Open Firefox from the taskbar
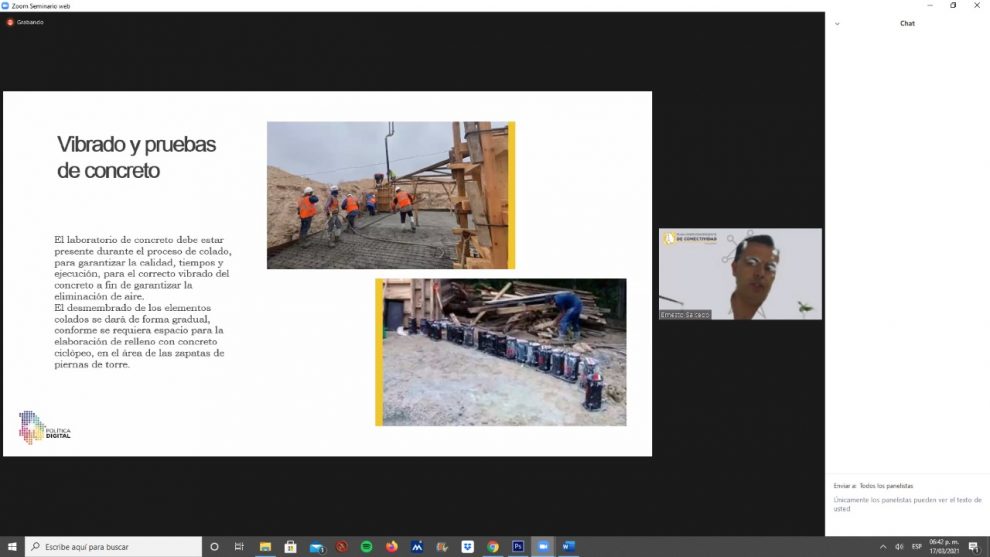Screen dimensions: 990x557 [x=392, y=547]
